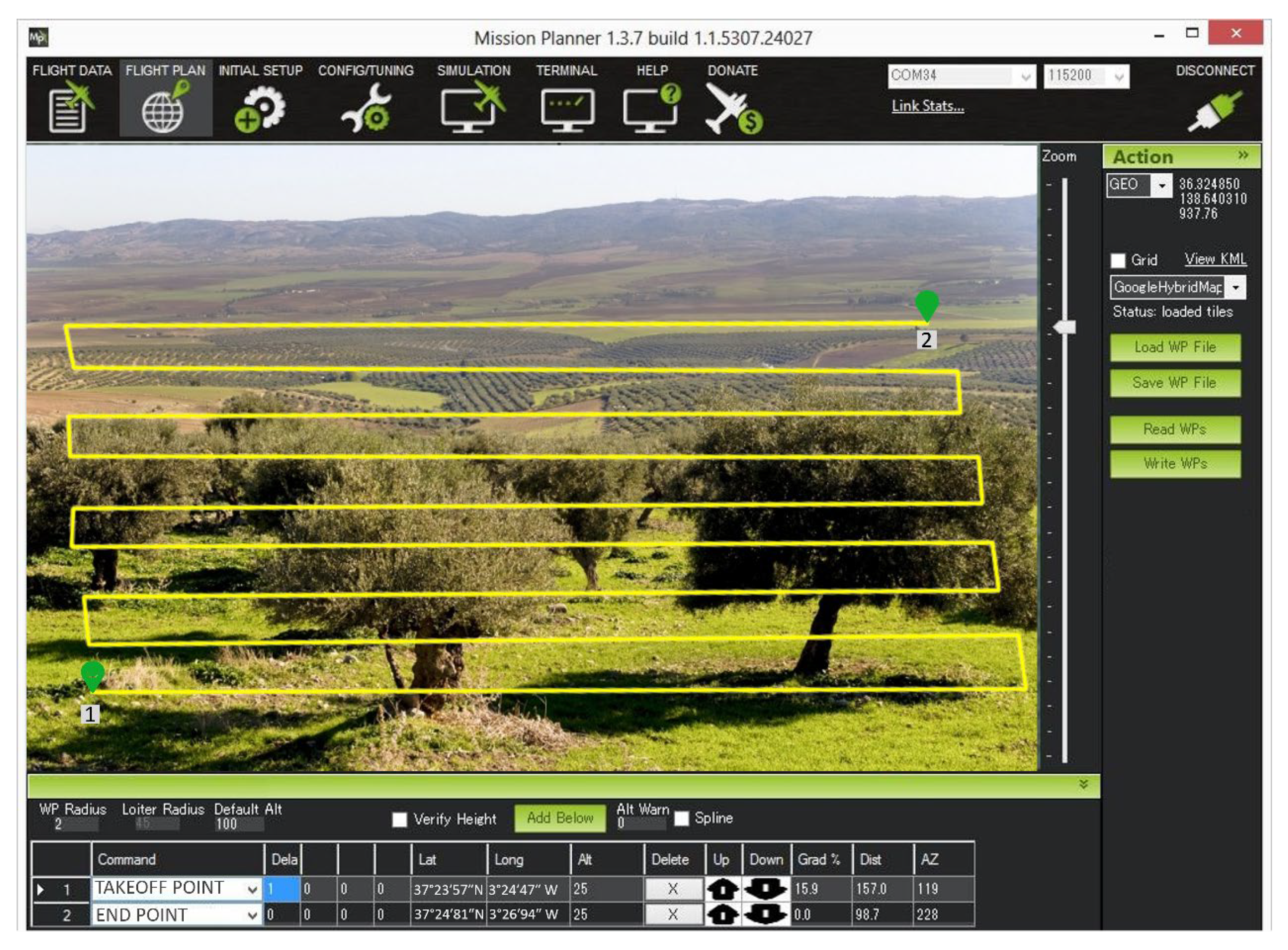Open the Link Stats link
The height and width of the screenshot is (950, 1288).
point(927,106)
